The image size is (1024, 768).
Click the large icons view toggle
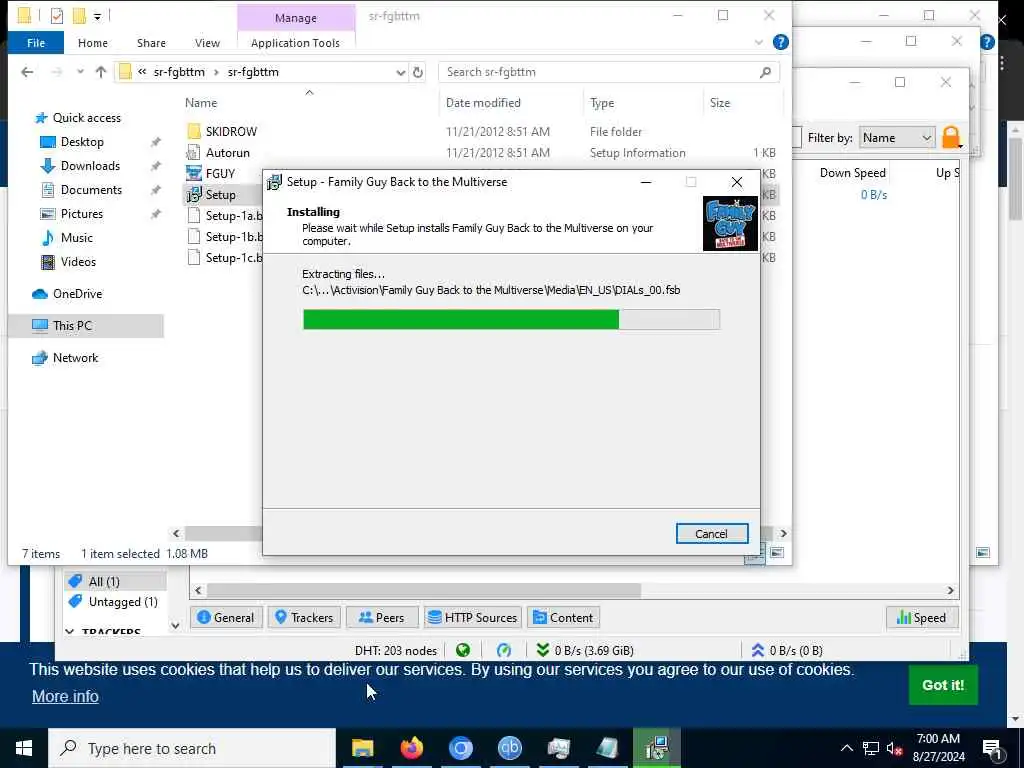point(776,552)
